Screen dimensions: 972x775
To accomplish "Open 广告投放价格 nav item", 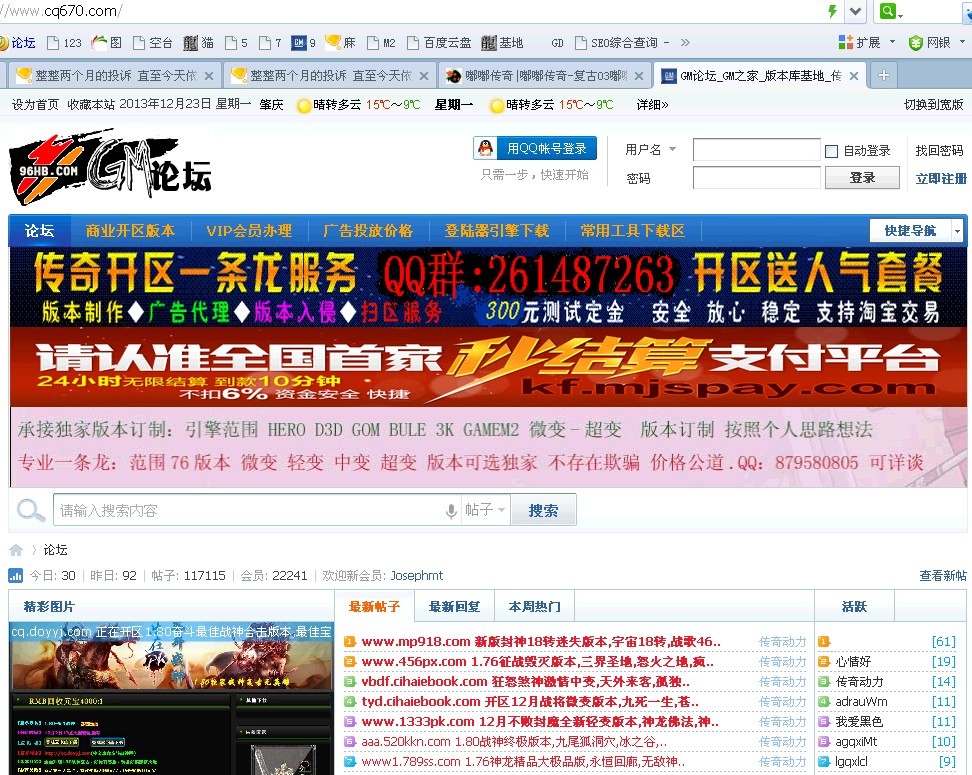I will 368,231.
